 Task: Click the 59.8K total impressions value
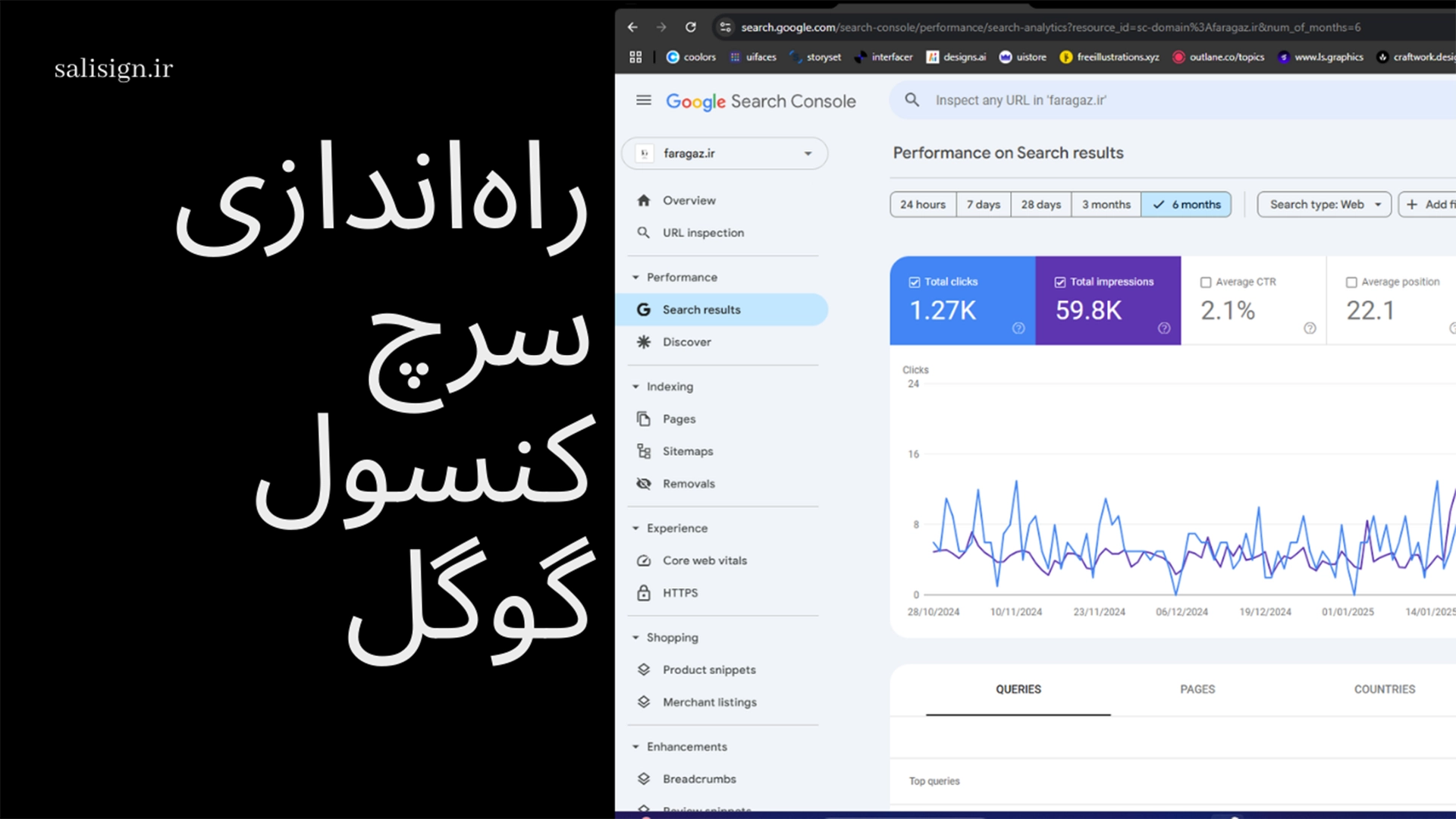pyautogui.click(x=1088, y=310)
